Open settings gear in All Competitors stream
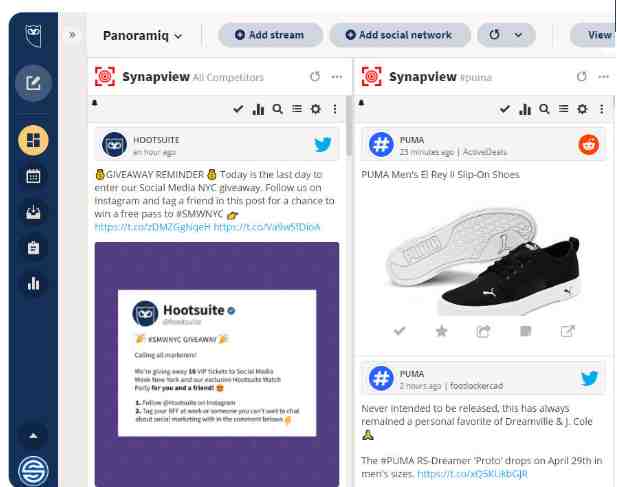The image size is (617, 487). [316, 109]
